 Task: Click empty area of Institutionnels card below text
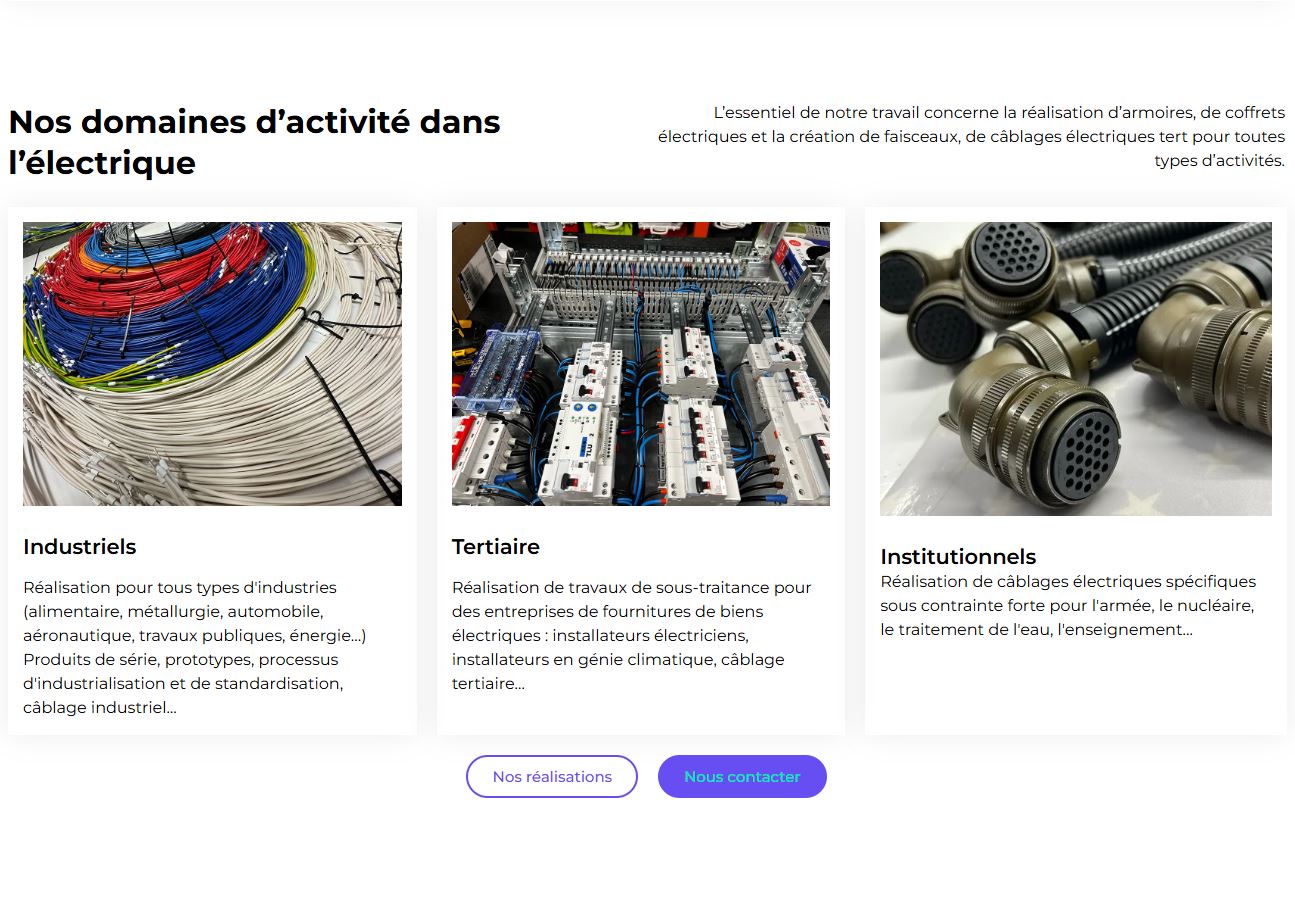(1075, 690)
